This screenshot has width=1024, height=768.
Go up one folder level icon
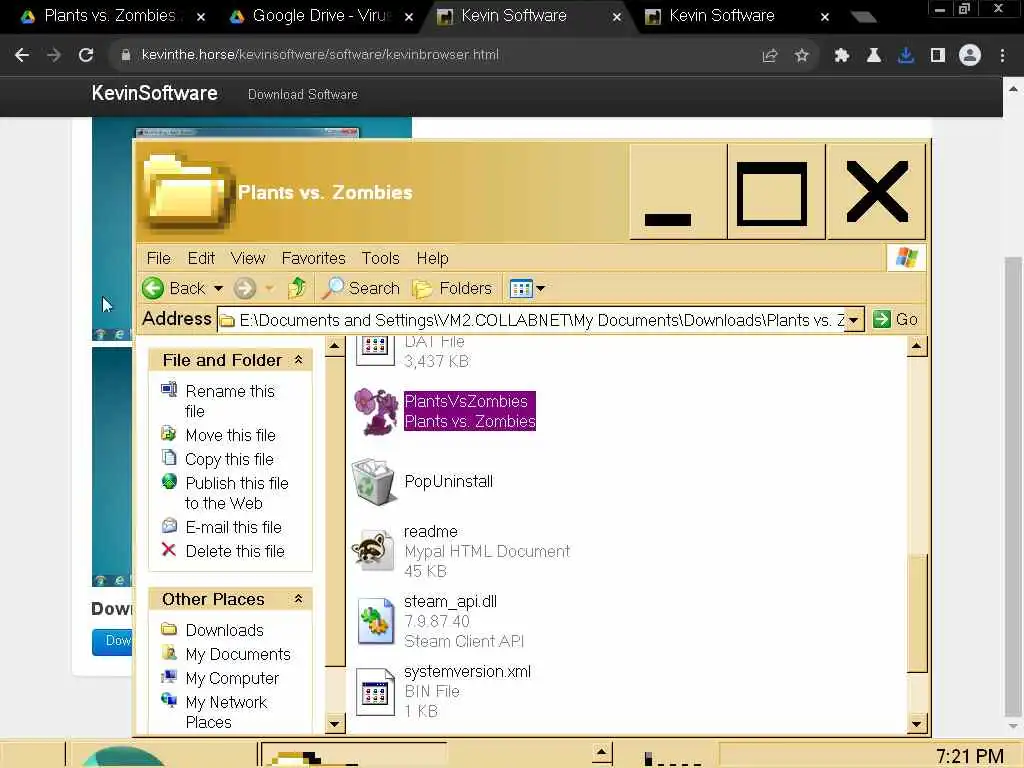tap(297, 287)
